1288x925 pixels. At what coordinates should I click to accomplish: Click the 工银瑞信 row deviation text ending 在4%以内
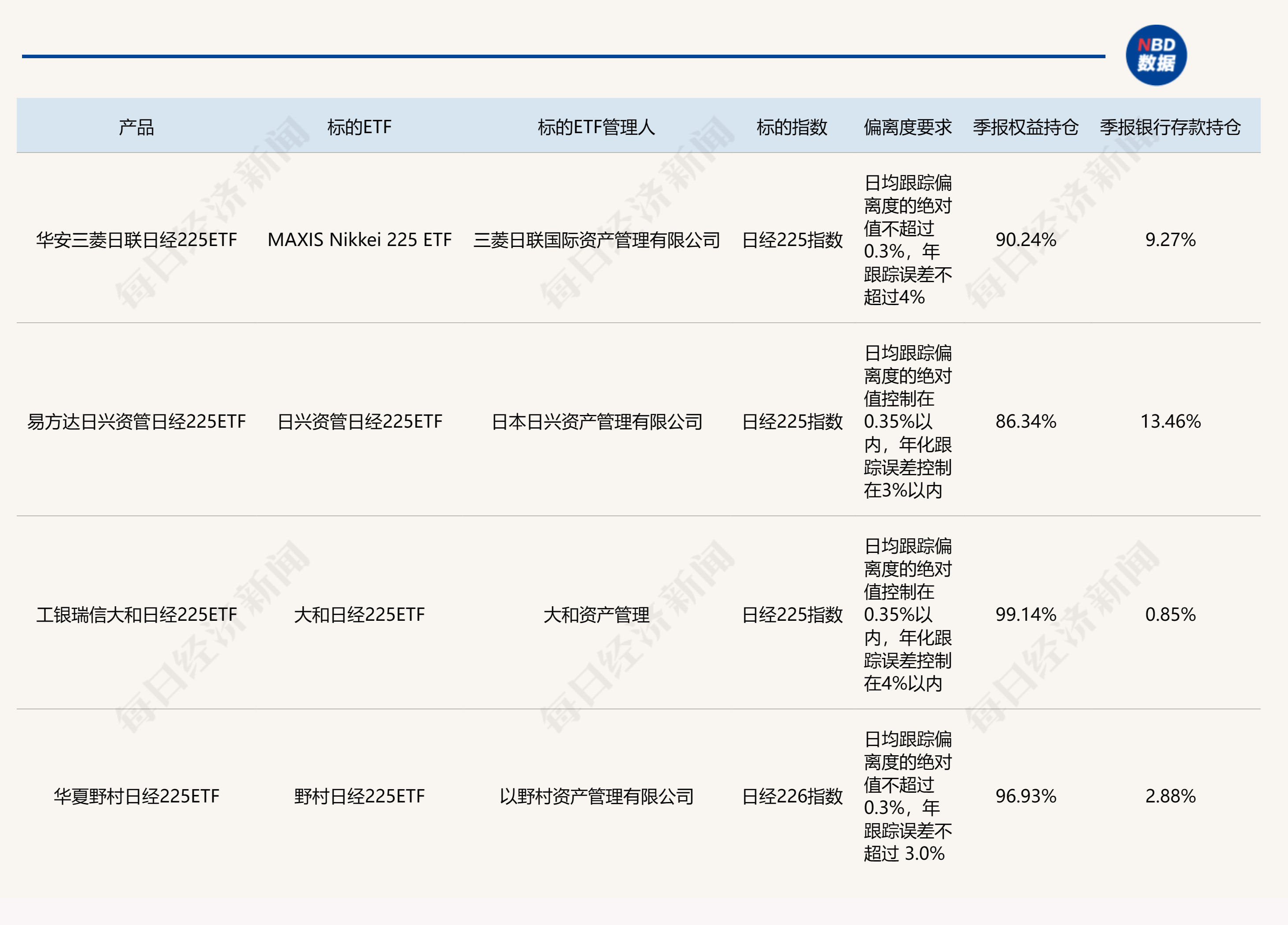pyautogui.click(x=908, y=615)
